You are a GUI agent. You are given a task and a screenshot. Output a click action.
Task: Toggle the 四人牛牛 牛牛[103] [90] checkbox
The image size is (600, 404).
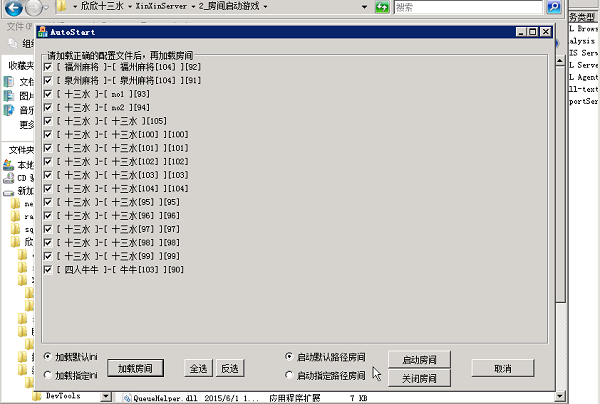47,269
